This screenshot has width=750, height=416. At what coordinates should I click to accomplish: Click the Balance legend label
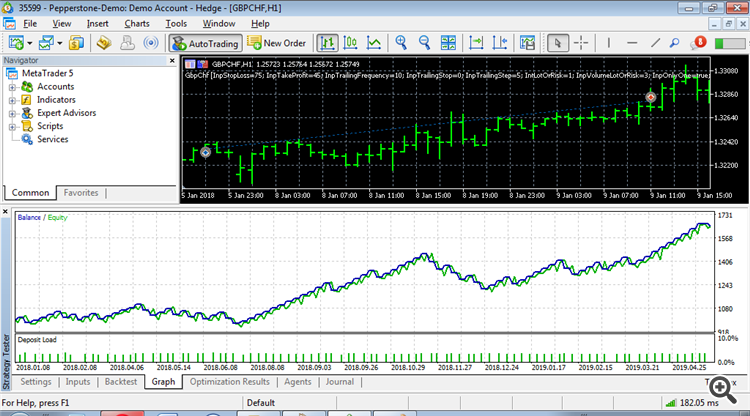point(29,217)
